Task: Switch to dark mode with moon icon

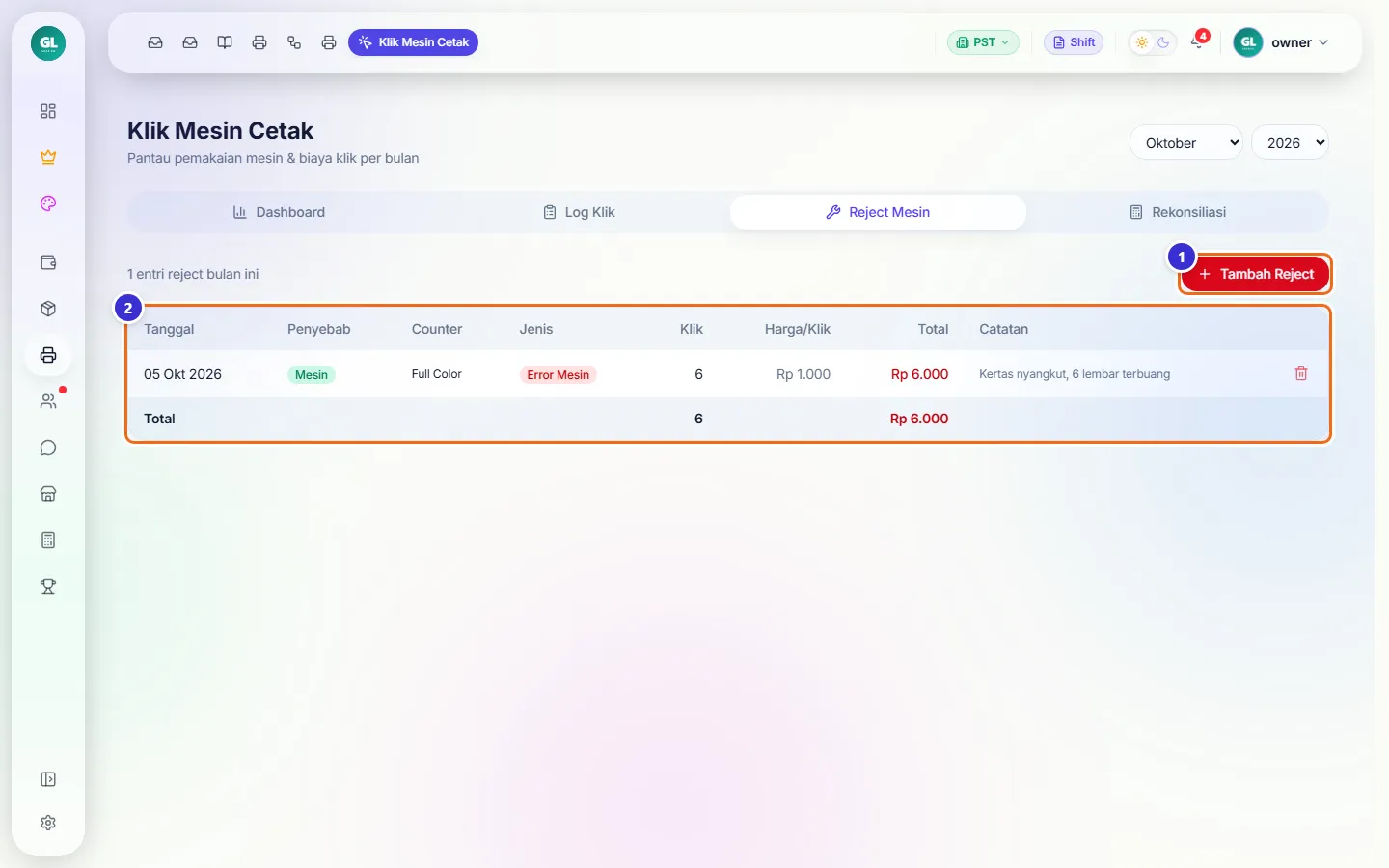Action: click(x=1163, y=42)
